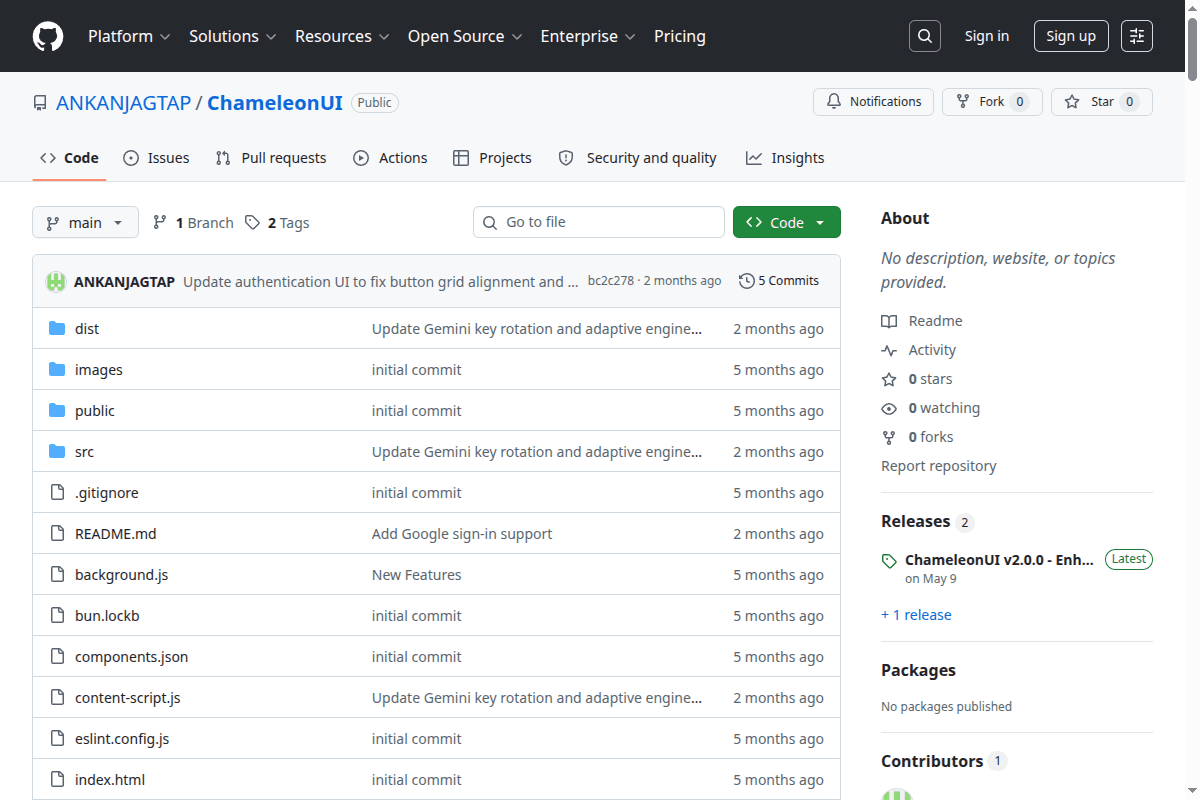This screenshot has width=1200, height=800.
Task: Open the main branch selector dropdown
Action: point(85,223)
